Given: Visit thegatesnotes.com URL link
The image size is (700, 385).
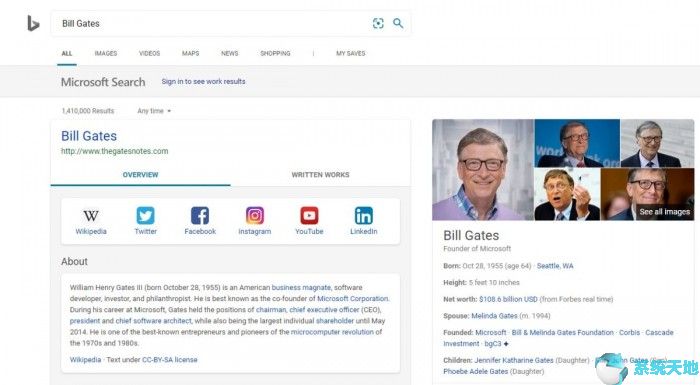Looking at the screenshot, I should pos(115,151).
